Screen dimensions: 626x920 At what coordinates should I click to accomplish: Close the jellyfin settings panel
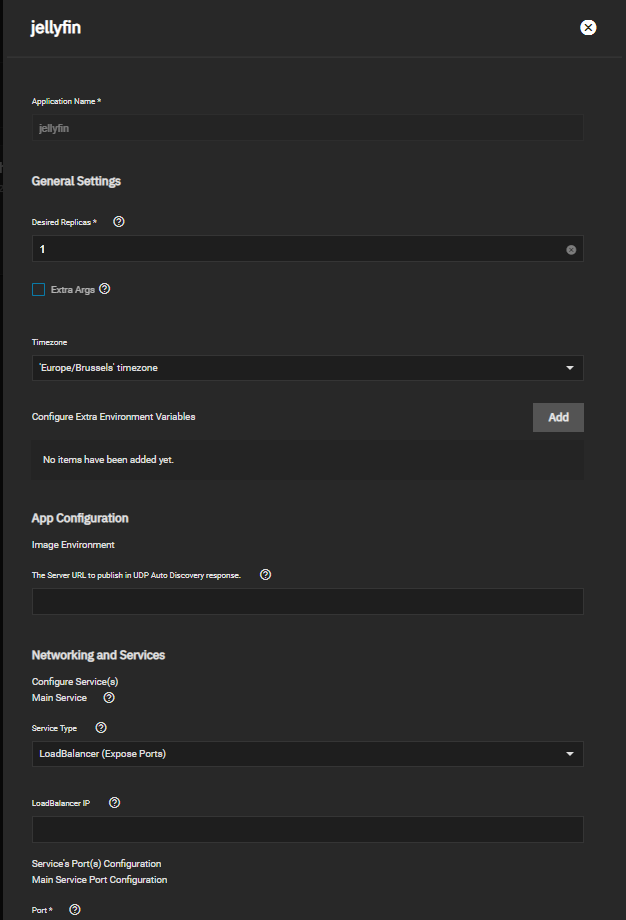588,28
